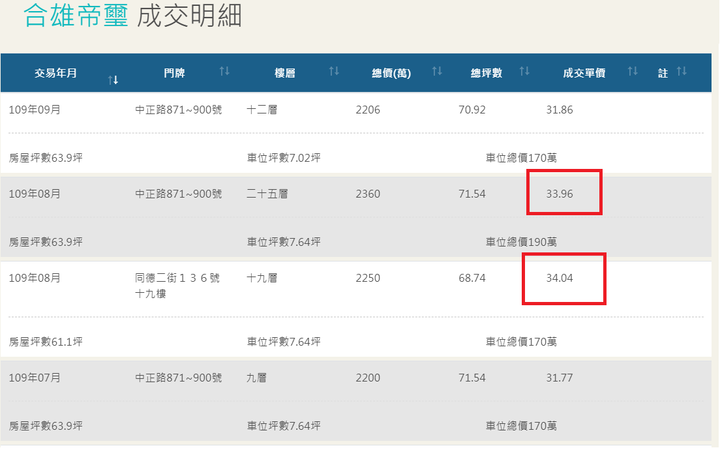Click the 總坪數 column header
The height and width of the screenshot is (450, 720).
pyautogui.click(x=486, y=73)
